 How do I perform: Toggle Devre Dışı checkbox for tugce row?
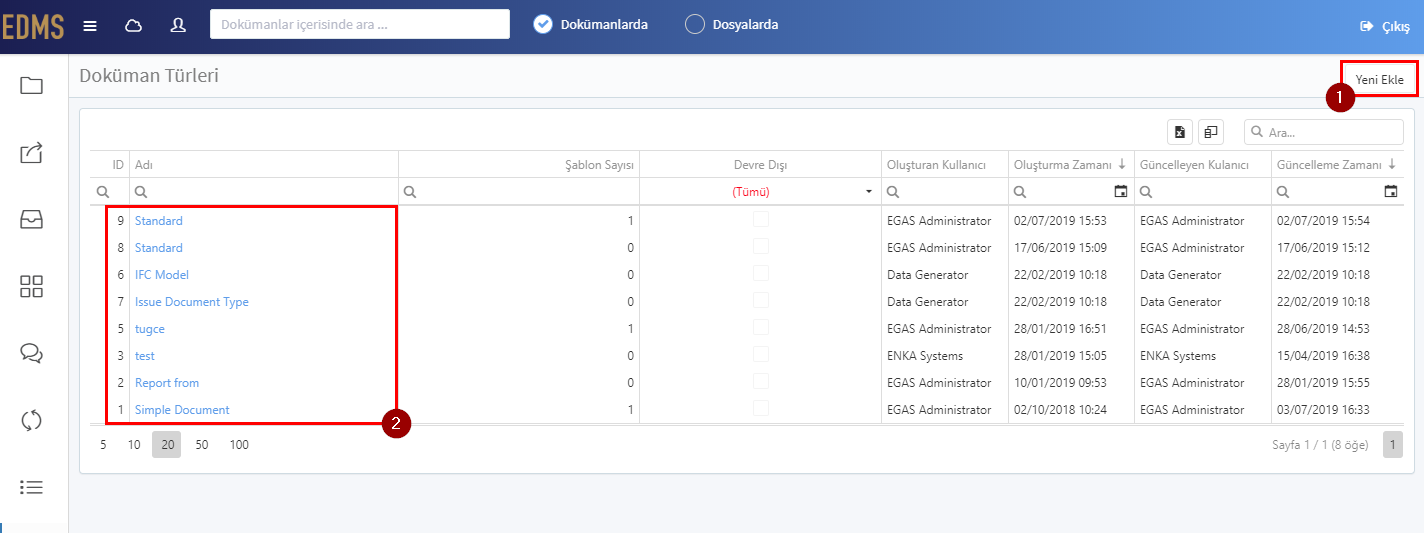[x=761, y=327]
